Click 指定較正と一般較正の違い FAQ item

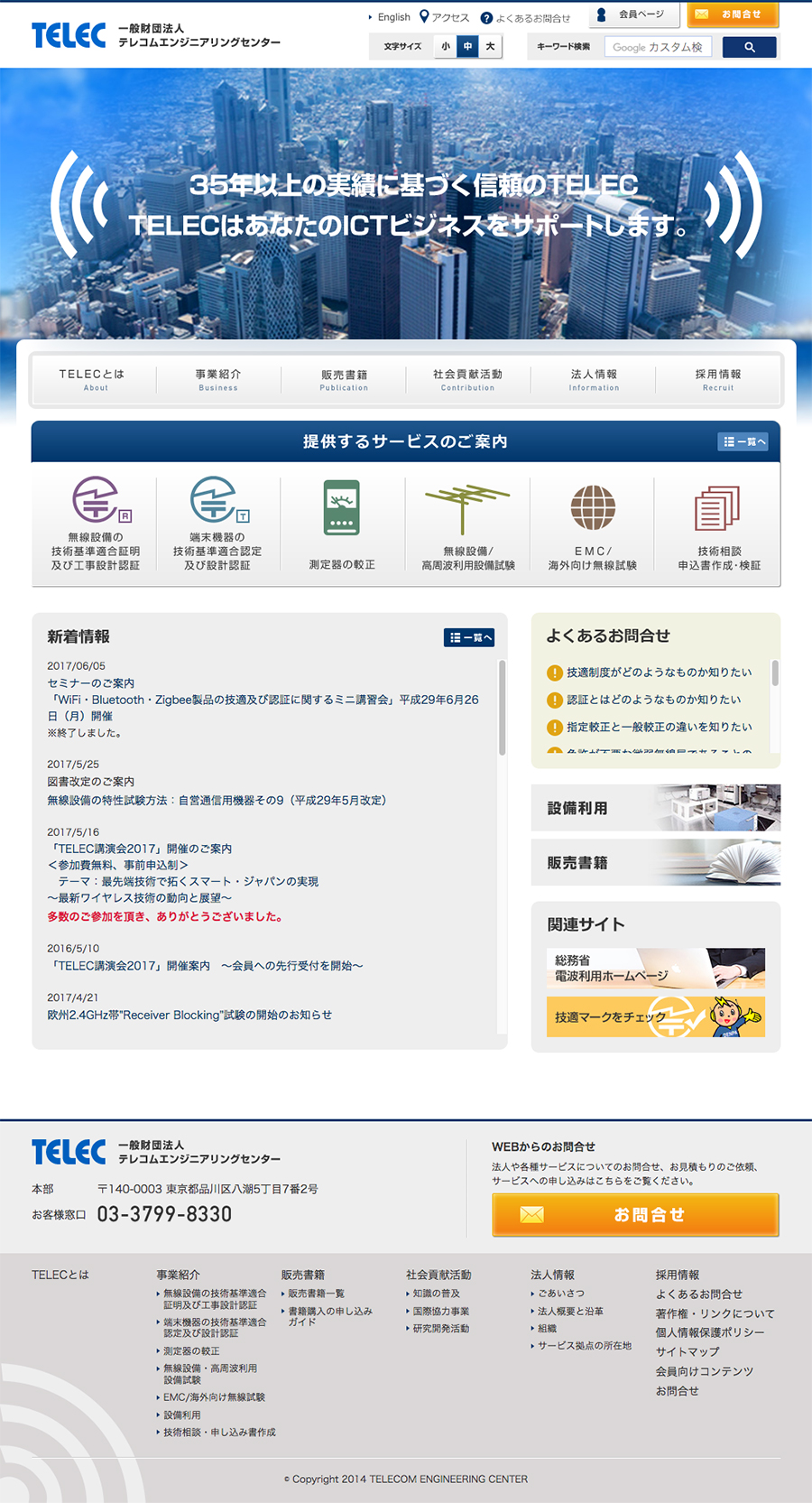click(x=650, y=727)
